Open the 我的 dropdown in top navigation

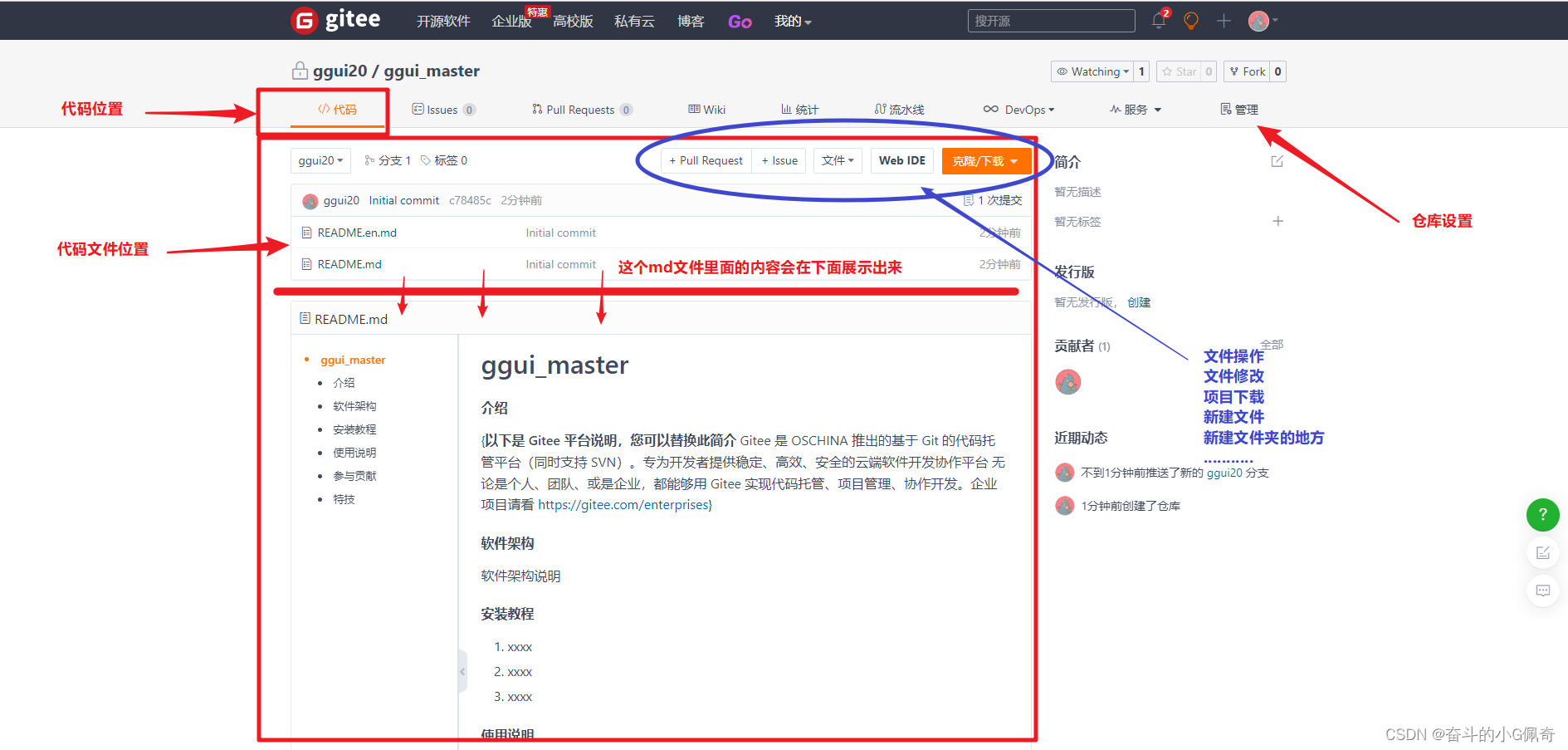coord(793,21)
